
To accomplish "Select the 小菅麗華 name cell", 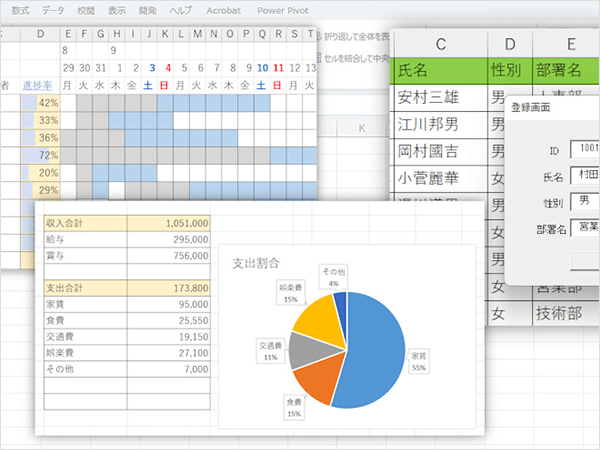I will [x=440, y=178].
